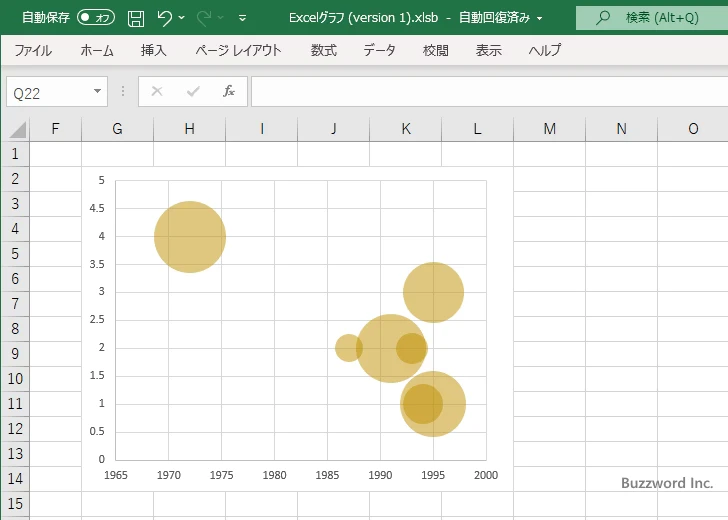This screenshot has height=520, width=728.
Task: Select row 14 header
Action: point(15,479)
